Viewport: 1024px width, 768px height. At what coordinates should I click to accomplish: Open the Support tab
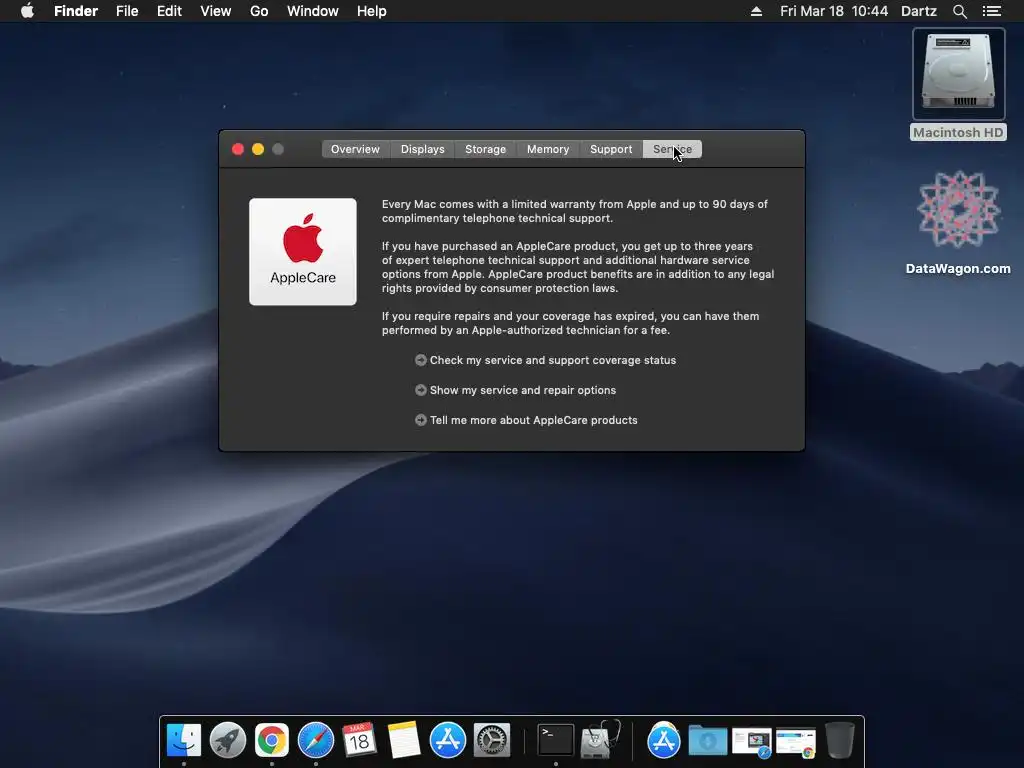point(611,149)
